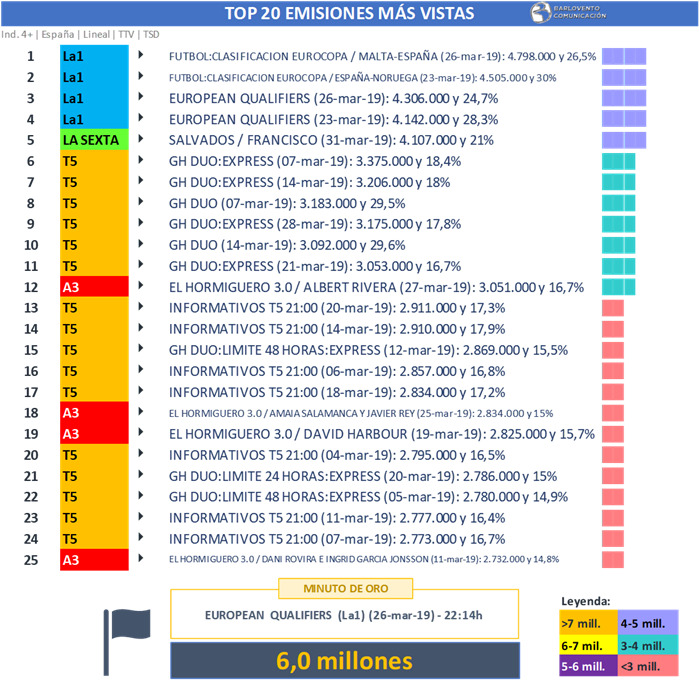This screenshot has width=699, height=691.
Task: Click the pink bar in row 25
Action: (613, 559)
